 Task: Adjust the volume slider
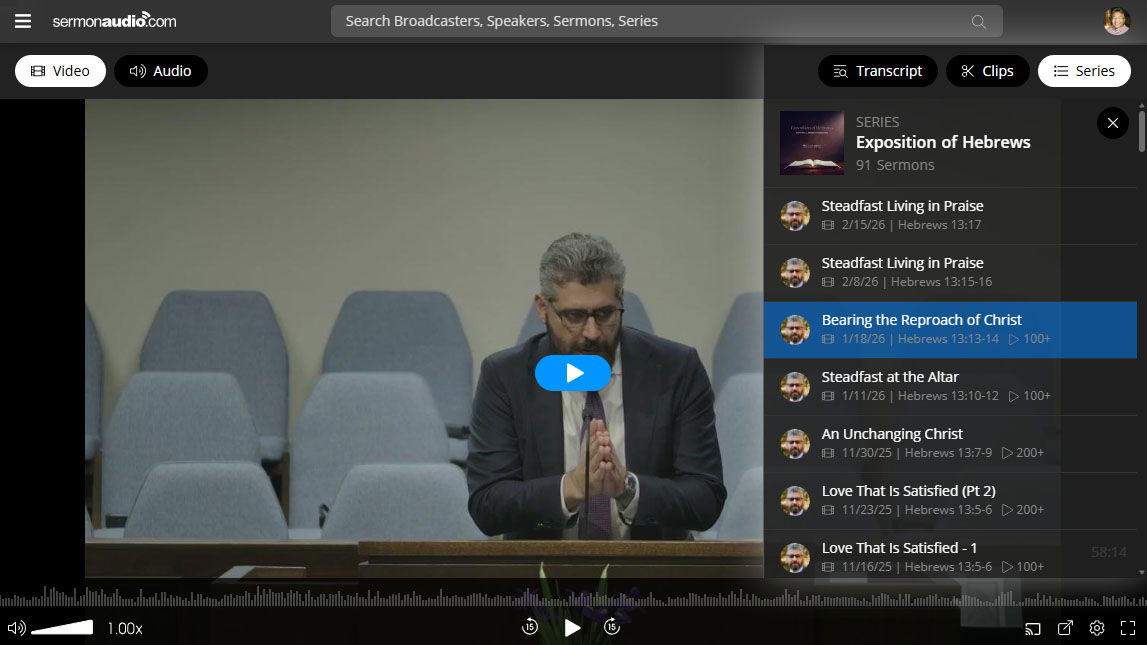(x=62, y=628)
